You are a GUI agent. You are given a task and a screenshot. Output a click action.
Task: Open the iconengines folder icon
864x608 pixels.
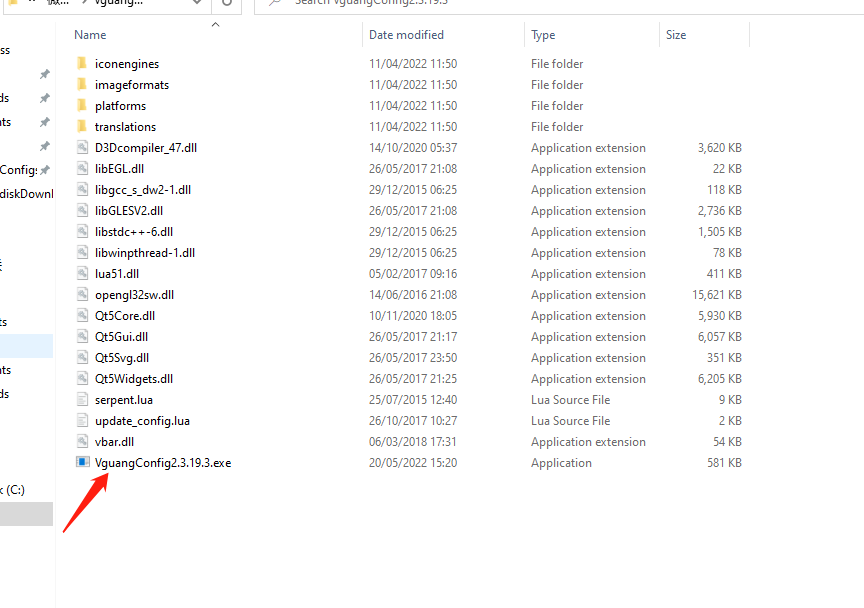82,64
